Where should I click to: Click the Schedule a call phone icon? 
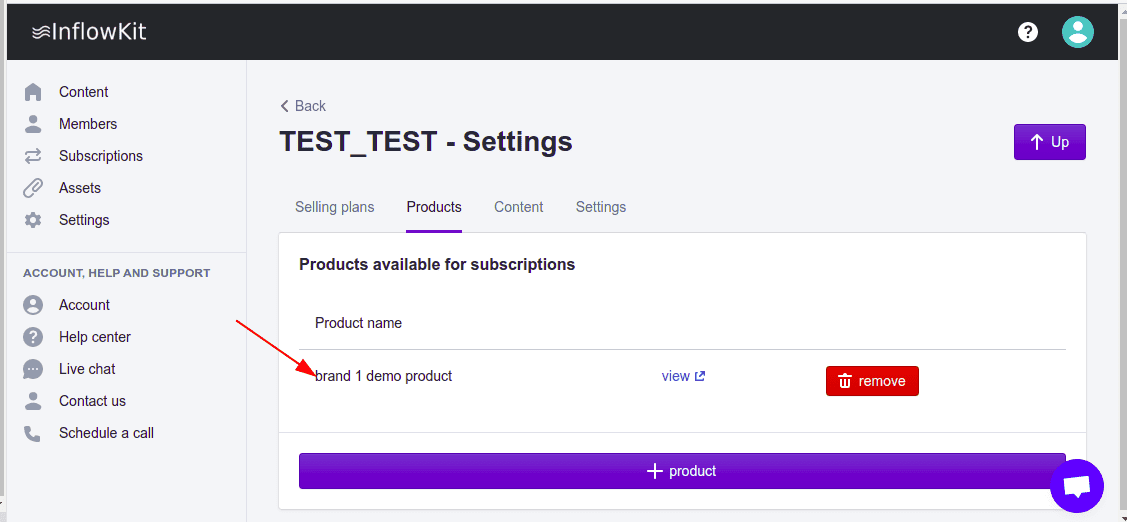(33, 433)
